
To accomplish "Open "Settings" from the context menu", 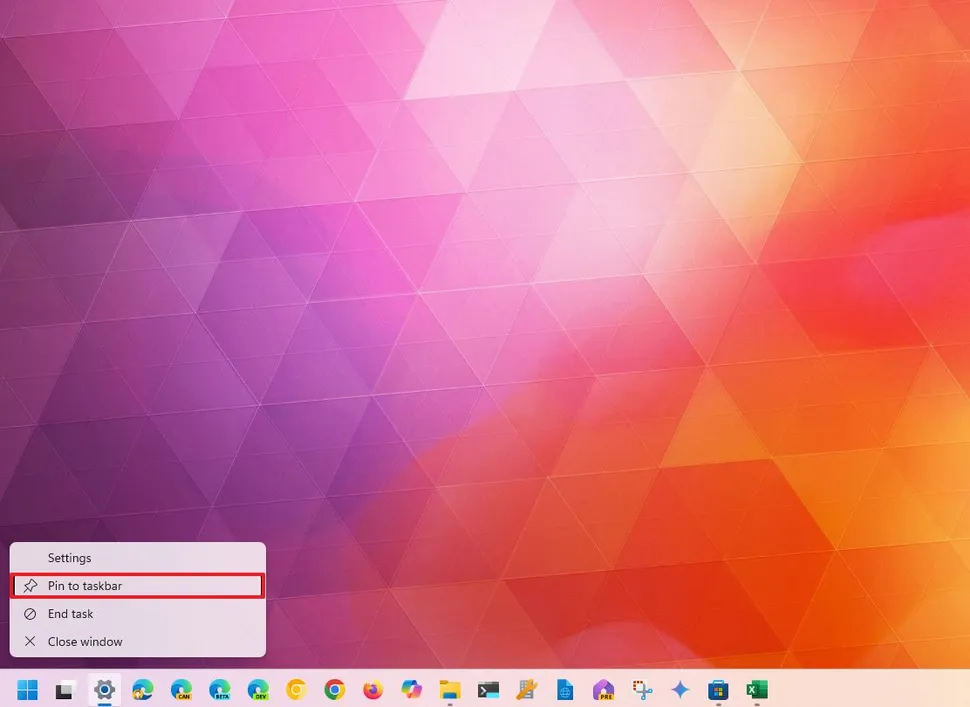I will click(70, 558).
